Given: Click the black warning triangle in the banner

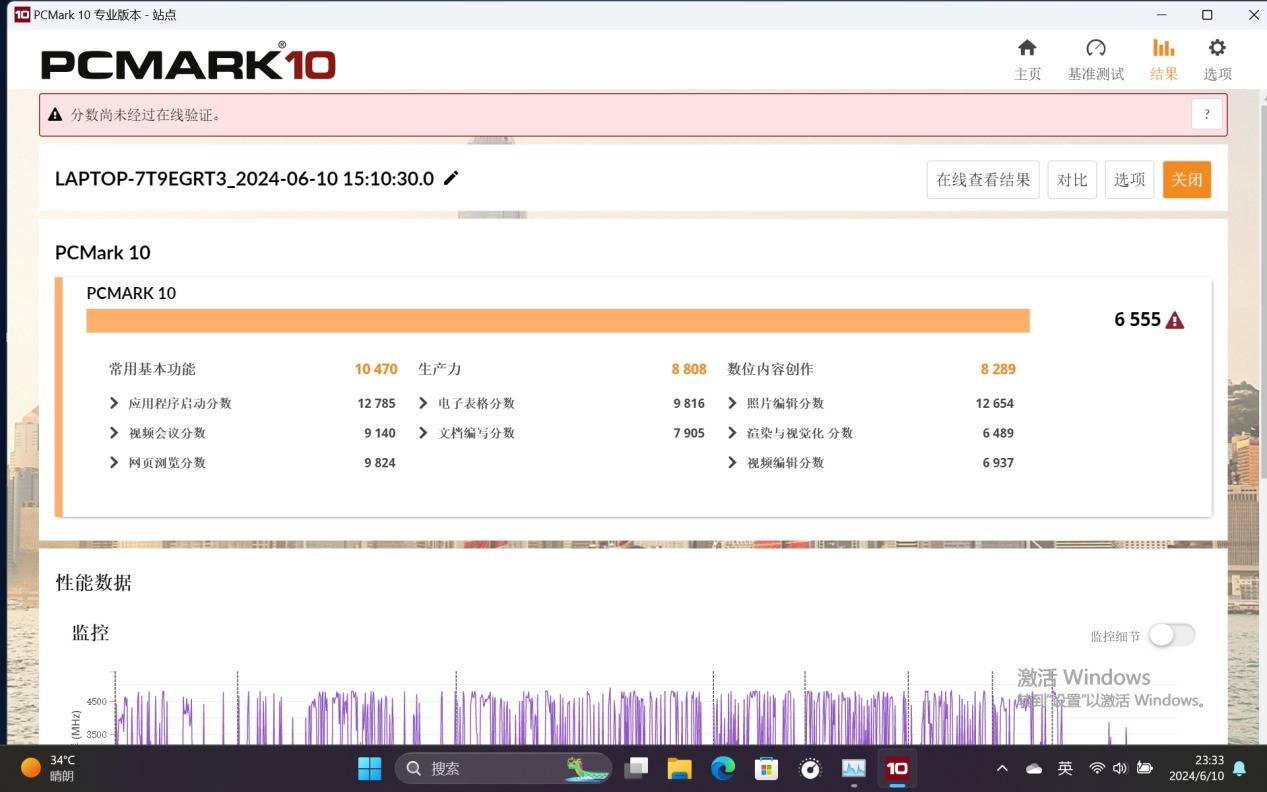Looking at the screenshot, I should point(55,115).
